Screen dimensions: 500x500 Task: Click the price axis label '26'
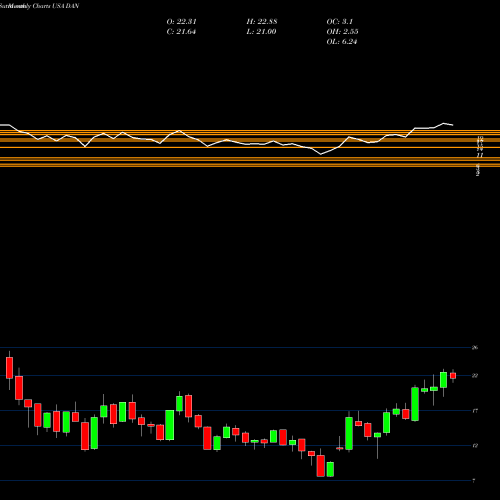pyautogui.click(x=475, y=348)
